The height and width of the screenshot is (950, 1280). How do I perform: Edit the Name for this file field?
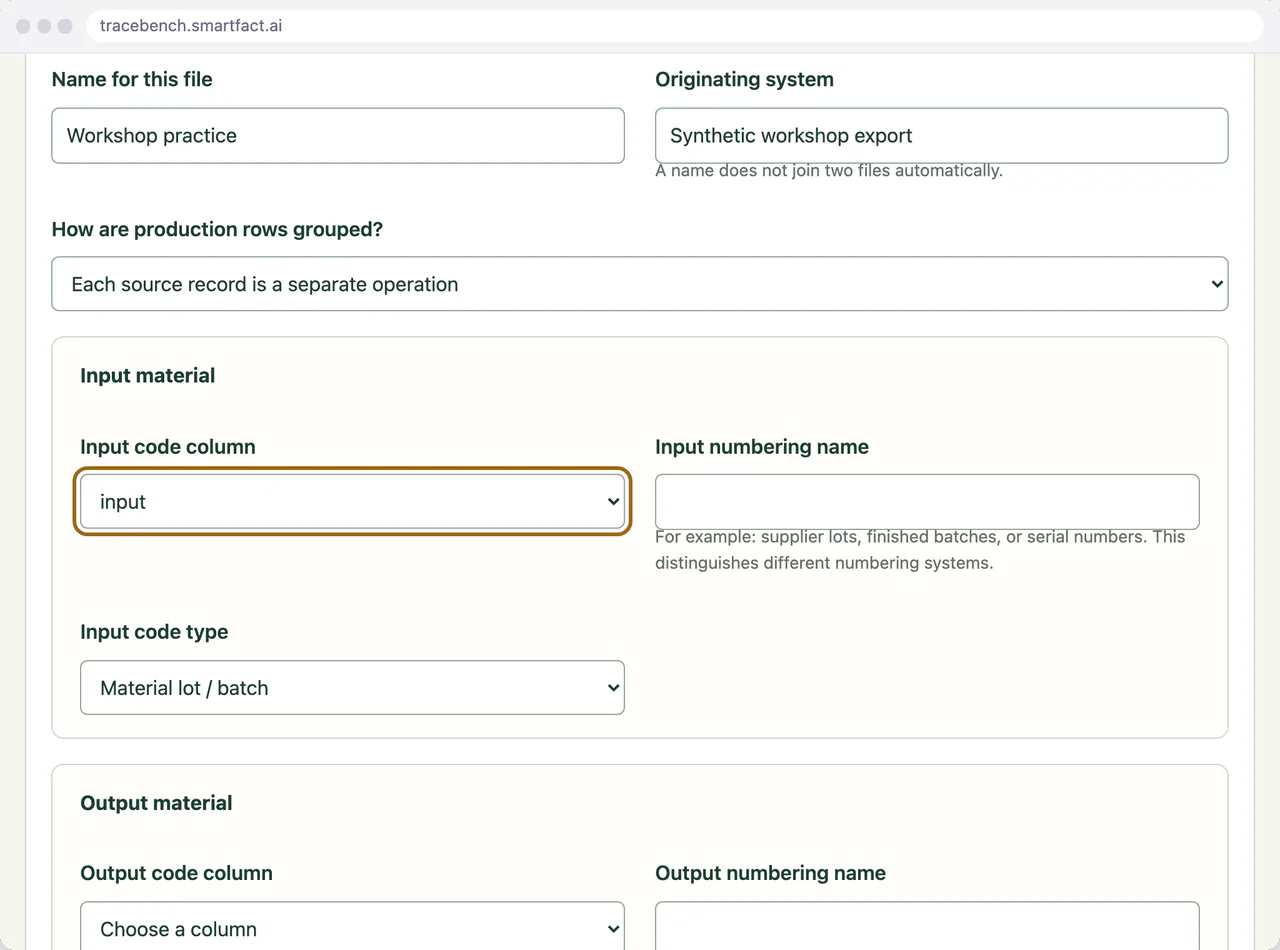pos(338,136)
